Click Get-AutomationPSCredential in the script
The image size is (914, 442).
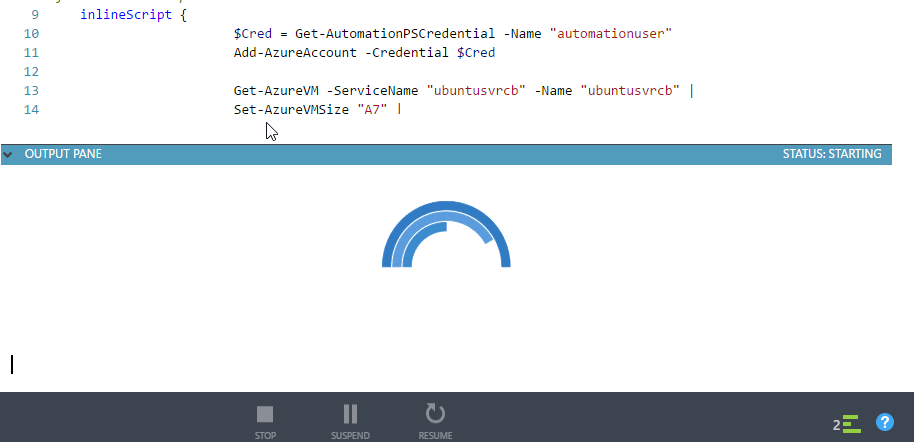pos(395,34)
